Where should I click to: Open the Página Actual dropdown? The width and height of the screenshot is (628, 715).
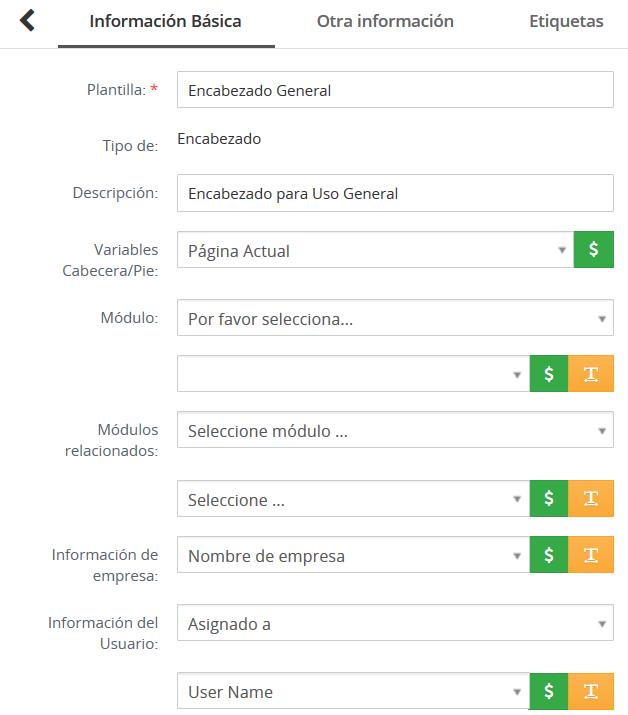point(374,250)
